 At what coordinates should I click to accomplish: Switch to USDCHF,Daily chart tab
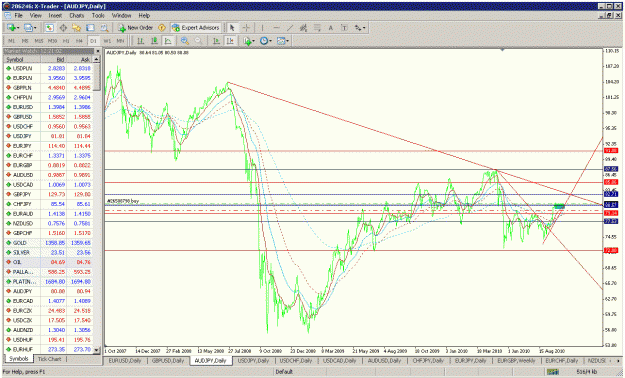295,360
